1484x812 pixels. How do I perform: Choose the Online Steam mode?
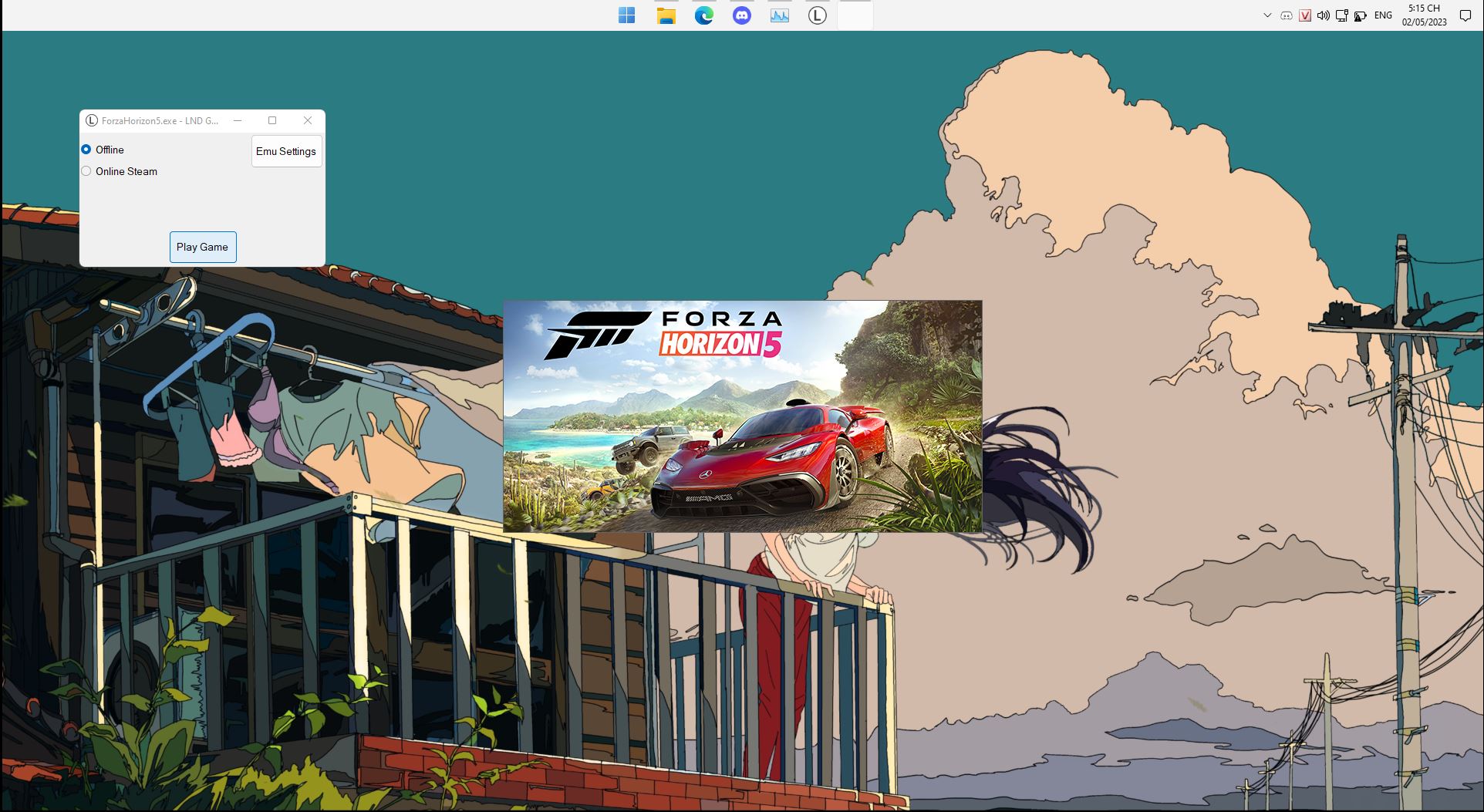[86, 171]
